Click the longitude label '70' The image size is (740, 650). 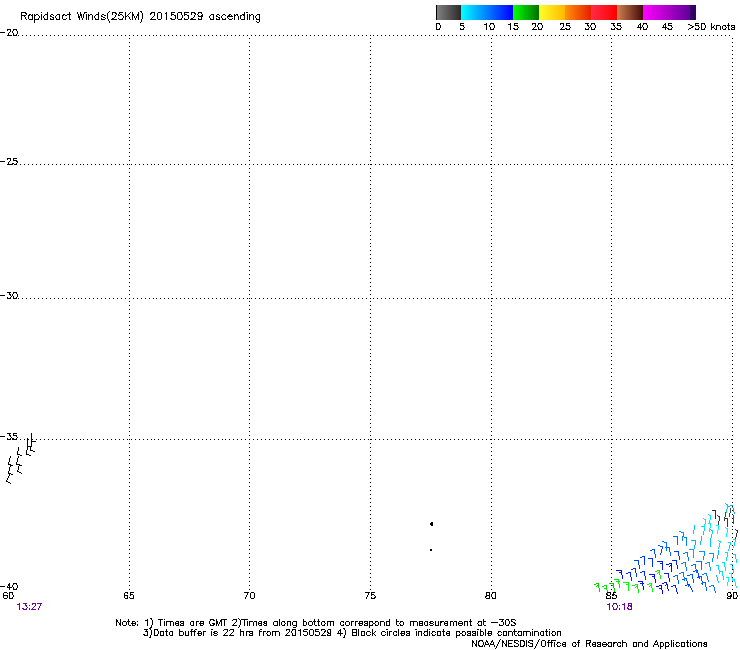pos(249,596)
